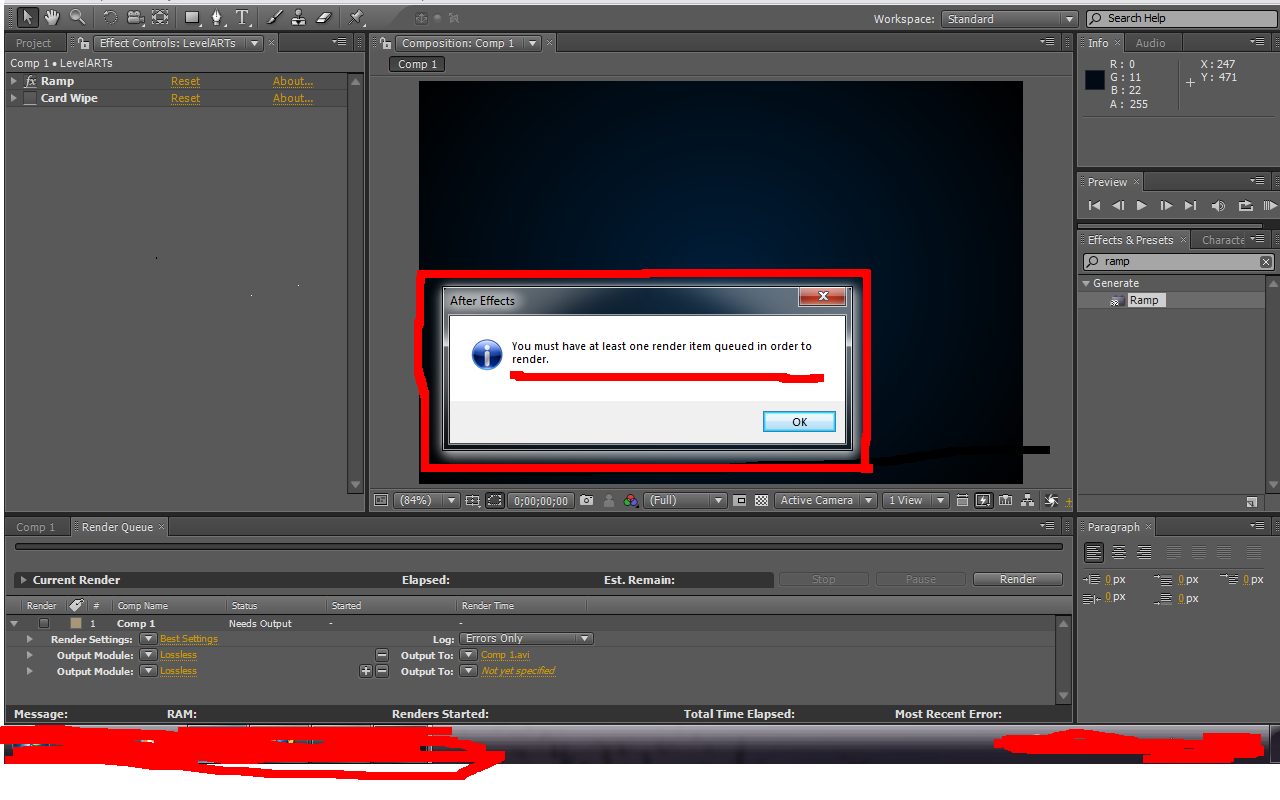Open the magnification 84% dropdown
Image resolution: width=1280 pixels, height=800 pixels.
click(426, 501)
